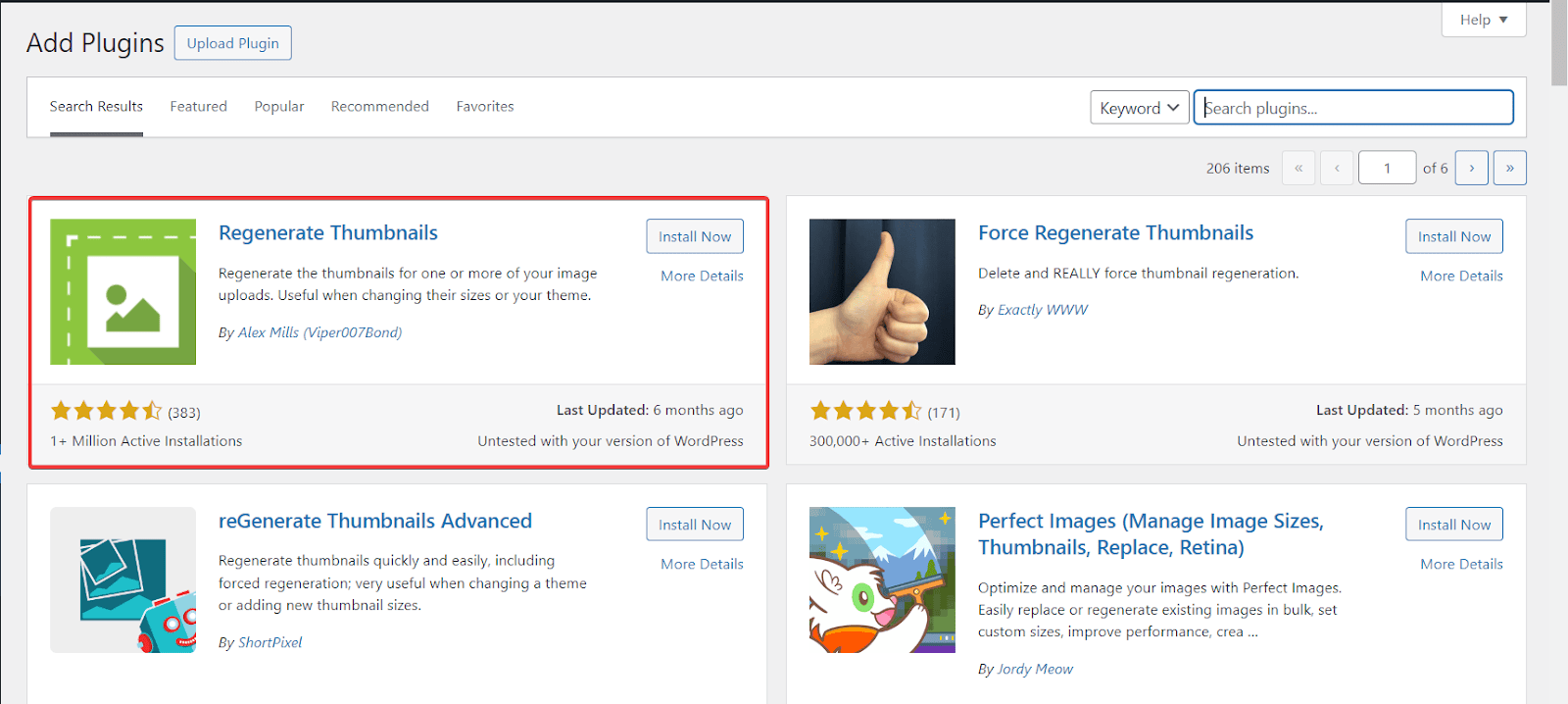Expand the Help dropdown
The image size is (1568, 704).
click(x=1484, y=20)
